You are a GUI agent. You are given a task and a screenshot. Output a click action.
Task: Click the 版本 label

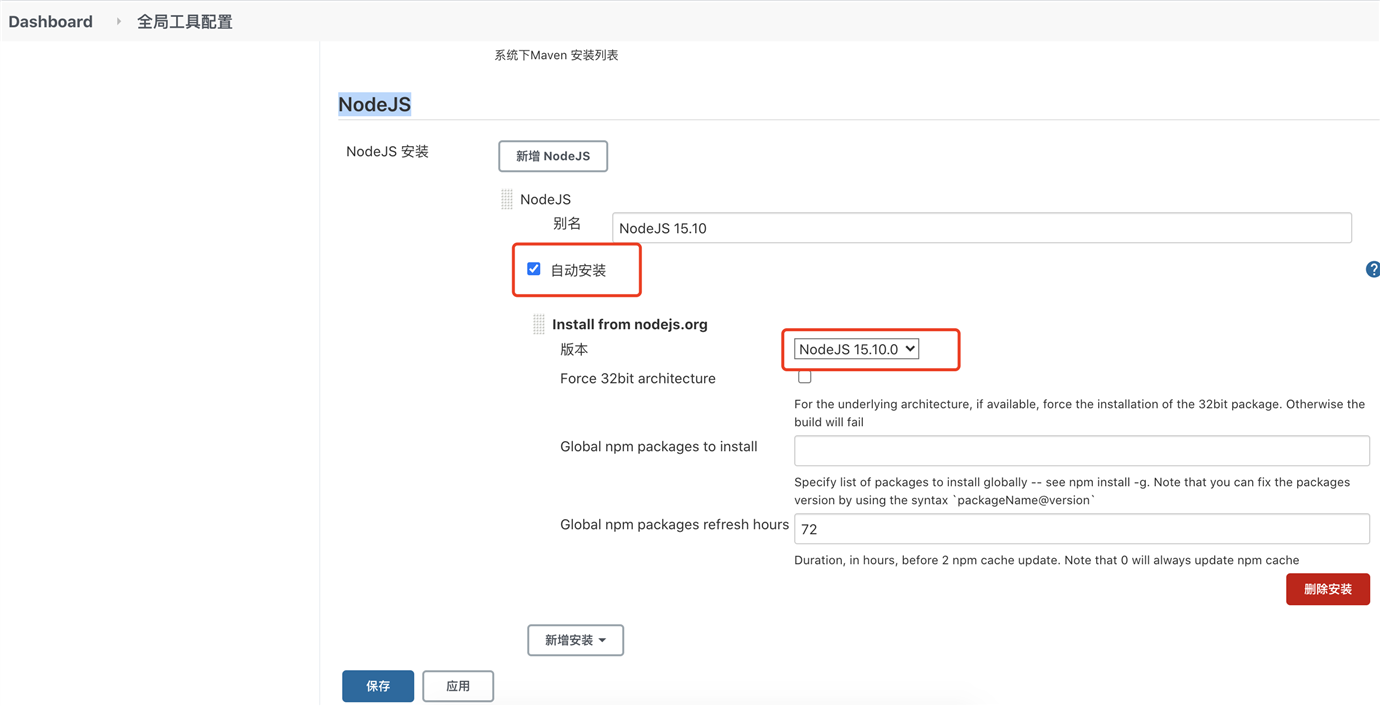click(574, 349)
